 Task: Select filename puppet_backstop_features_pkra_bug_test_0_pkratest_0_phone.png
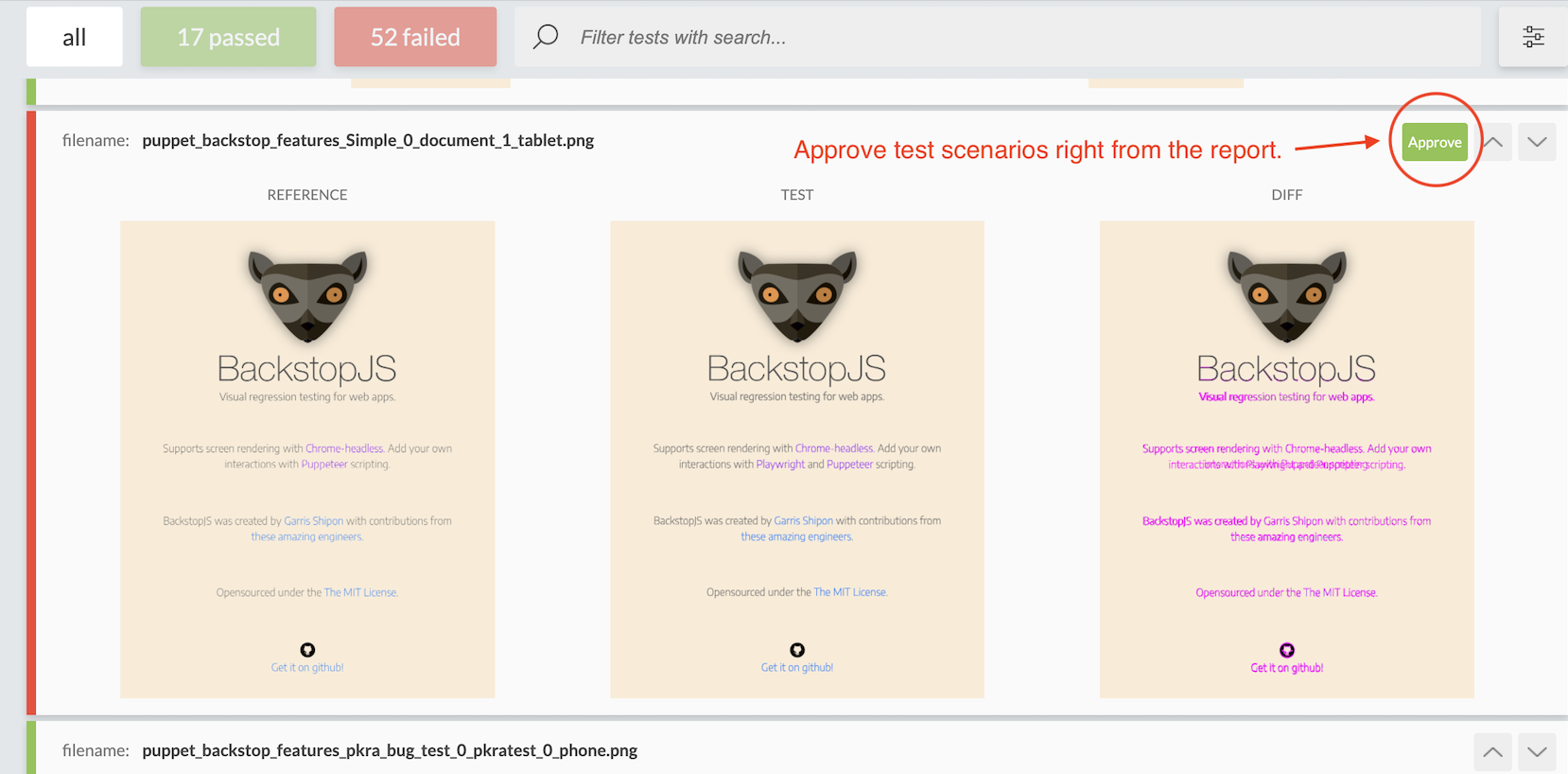coord(390,750)
